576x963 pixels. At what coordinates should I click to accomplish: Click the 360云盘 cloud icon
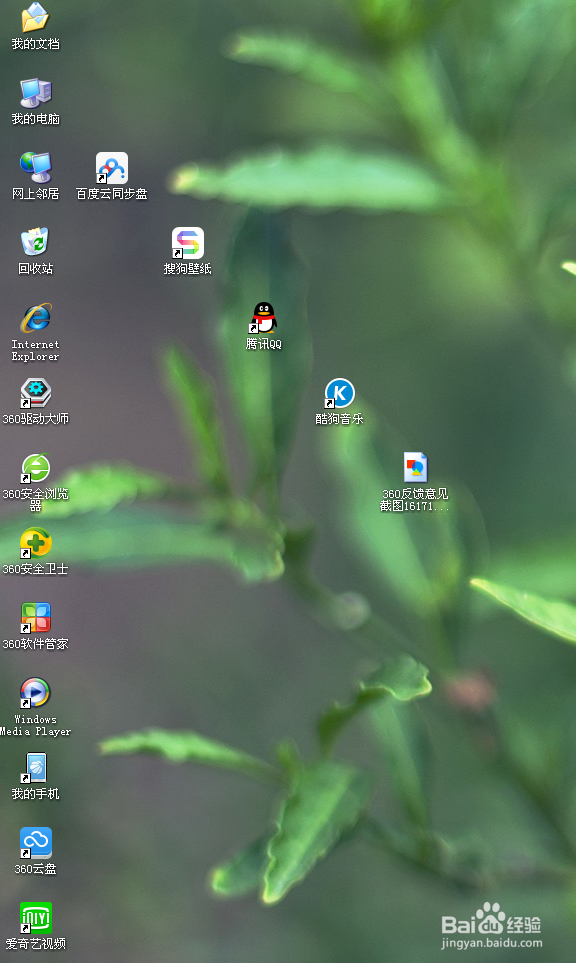pyautogui.click(x=36, y=843)
